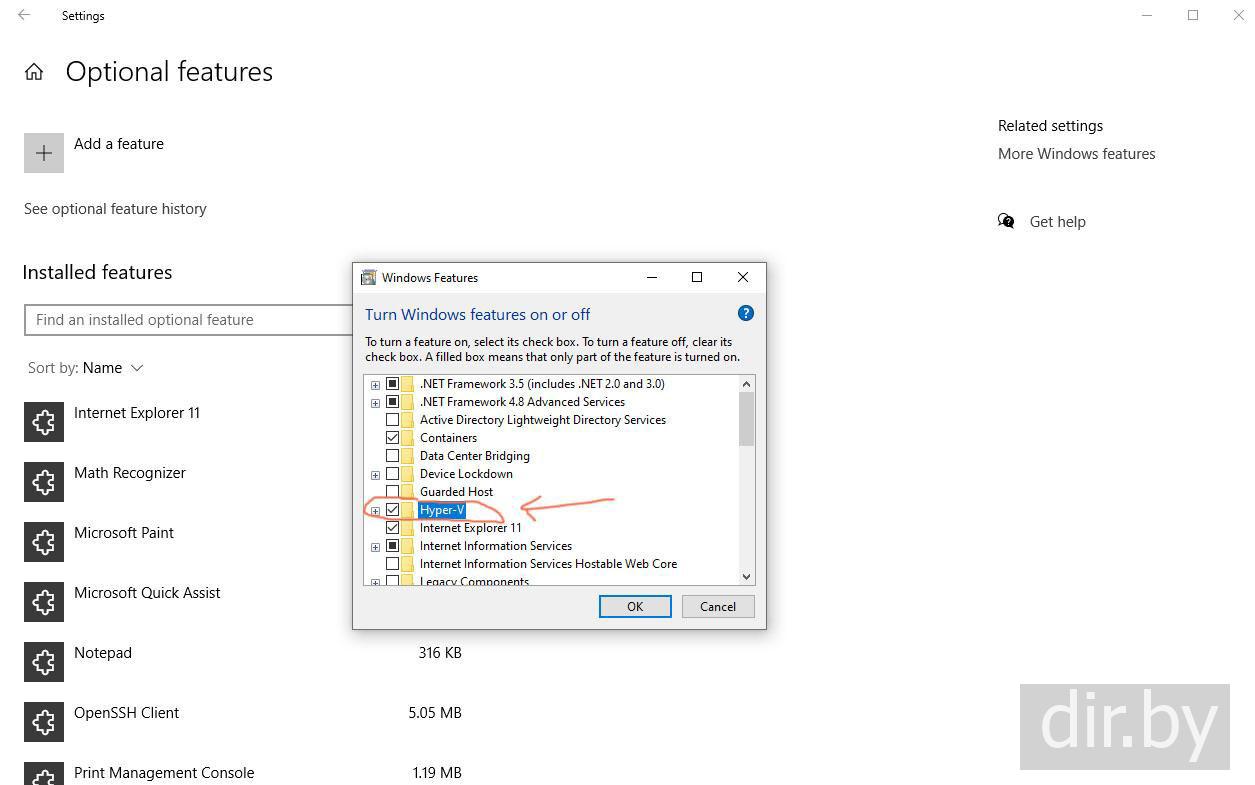Toggle the Internet Information Services checkbox
The image size is (1255, 785).
pos(392,546)
